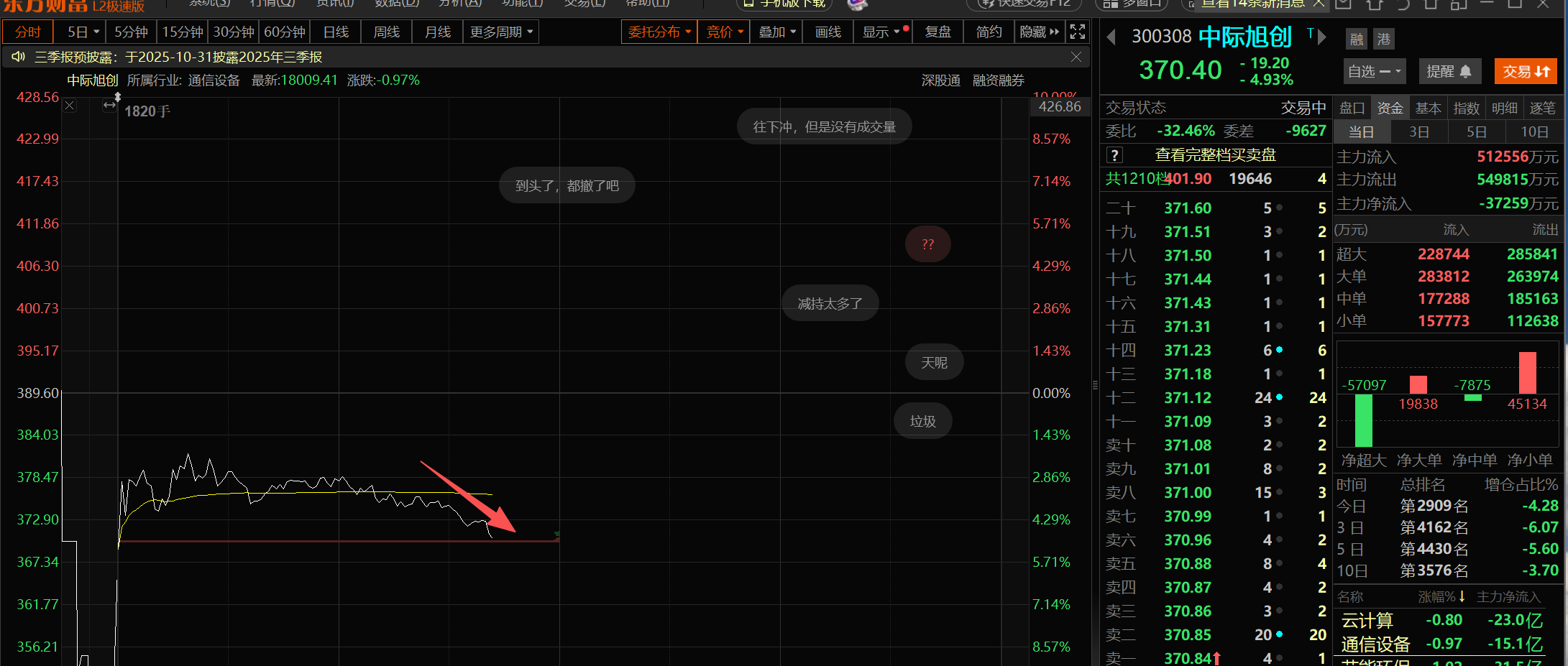Click the horizontal resize arrow icon near 1820手
This screenshot has height=666, width=1568.
pos(109,106)
